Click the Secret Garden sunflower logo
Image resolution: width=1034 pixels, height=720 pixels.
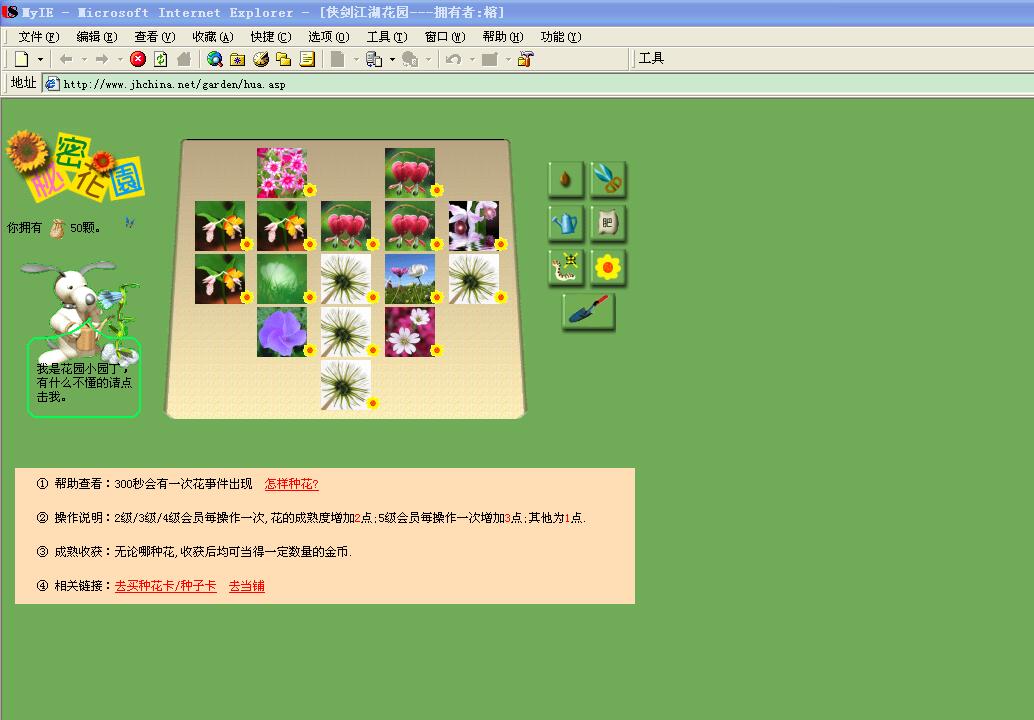pos(75,166)
